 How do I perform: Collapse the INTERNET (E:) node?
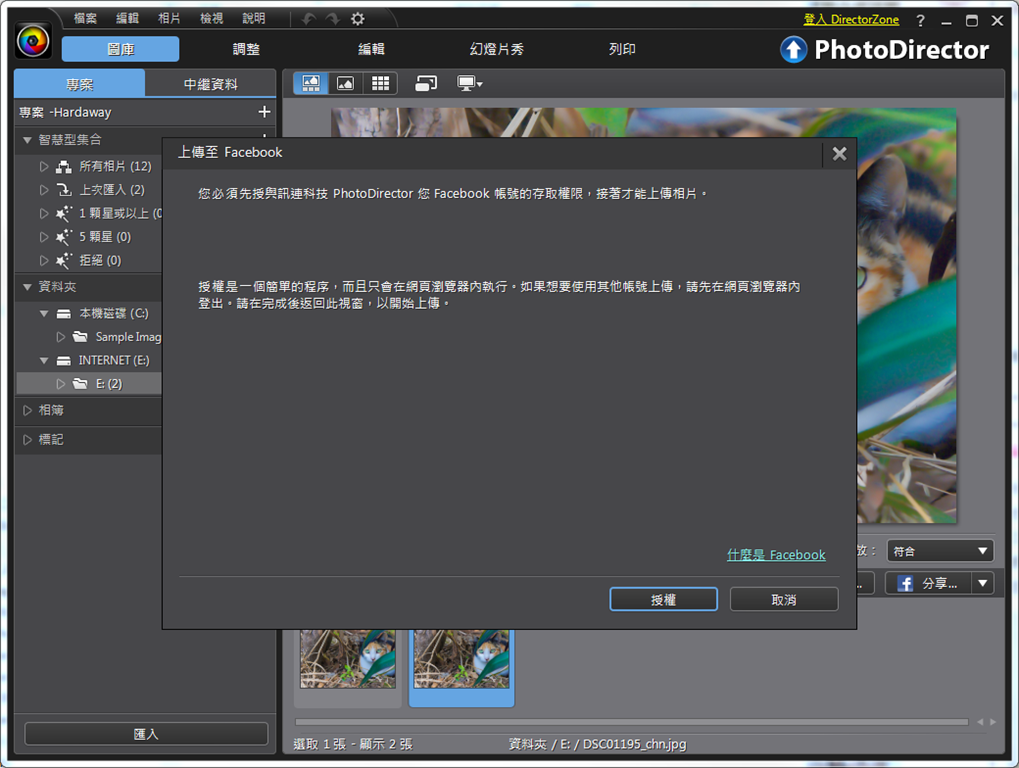point(44,360)
